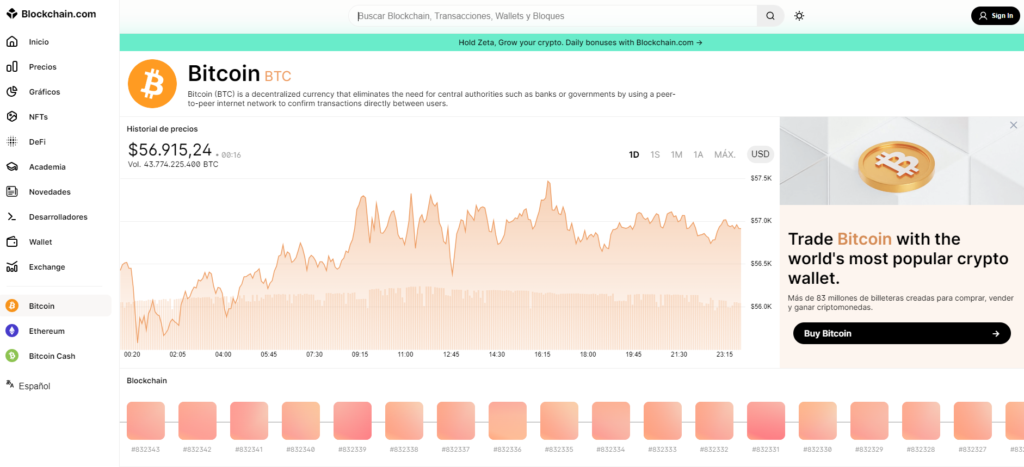The width and height of the screenshot is (1024, 467).
Task: Close the Trade Bitcoin ad panel
Action: point(1014,125)
